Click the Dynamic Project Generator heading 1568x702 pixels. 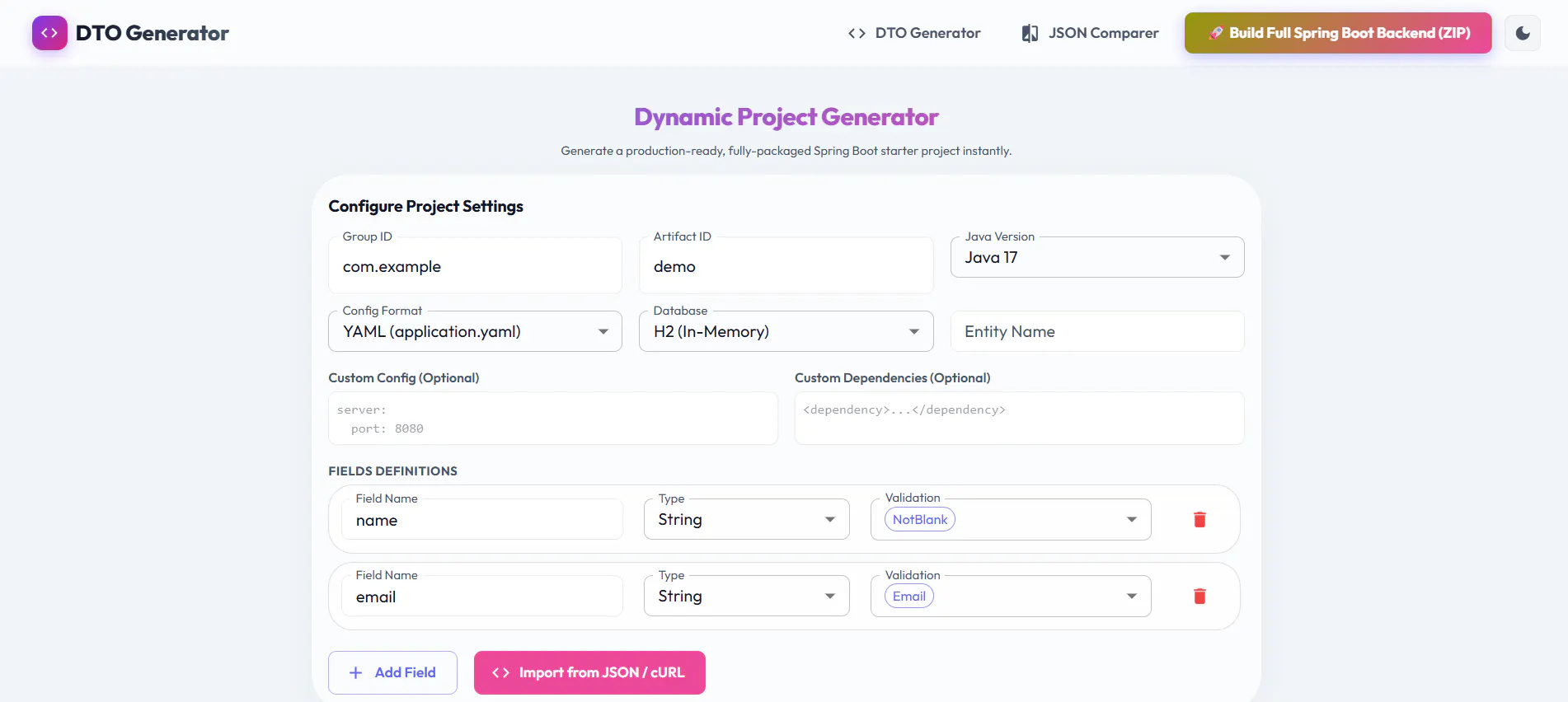[x=786, y=117]
